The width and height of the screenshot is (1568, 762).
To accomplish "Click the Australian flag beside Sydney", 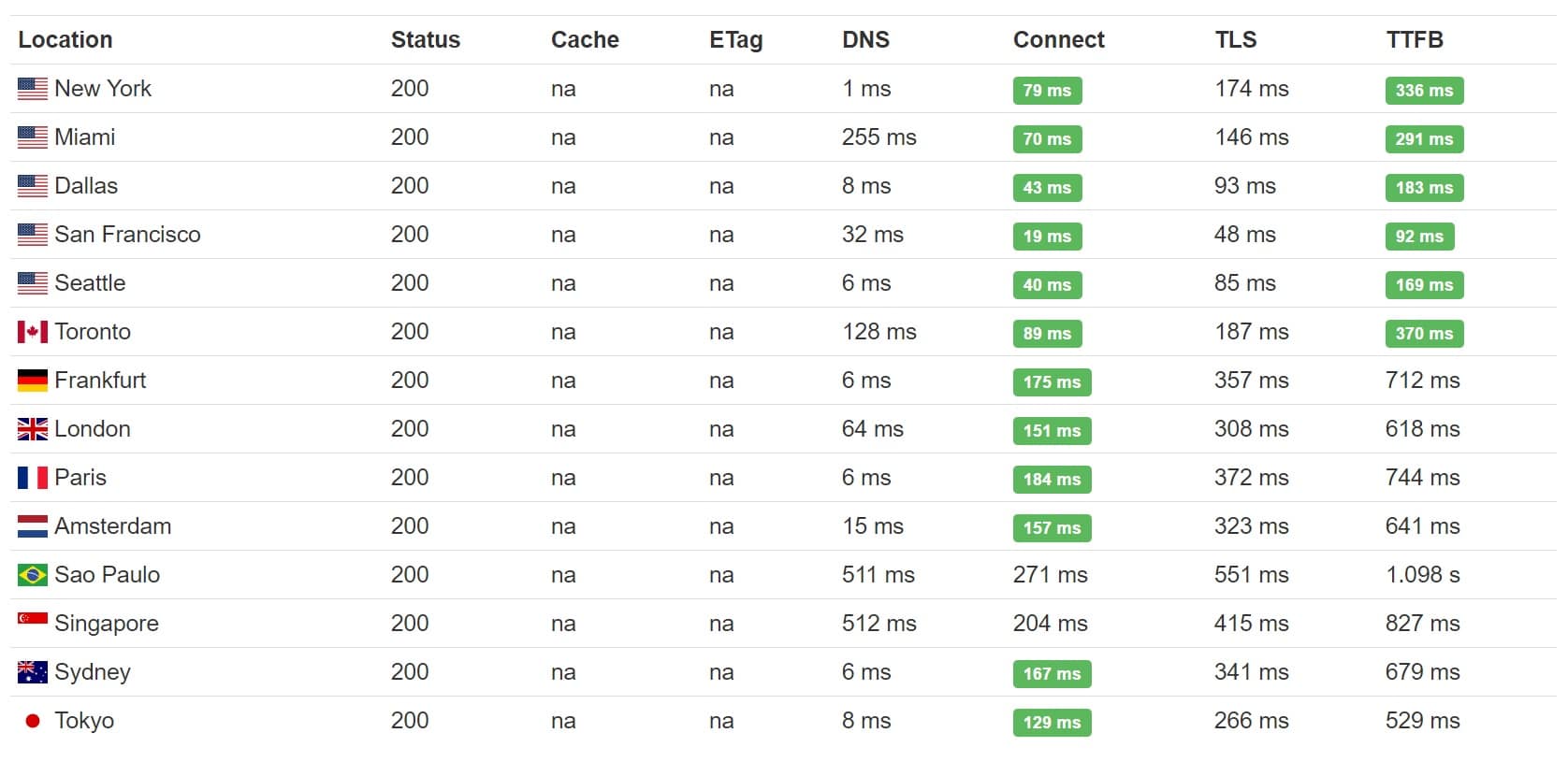I will click(32, 672).
